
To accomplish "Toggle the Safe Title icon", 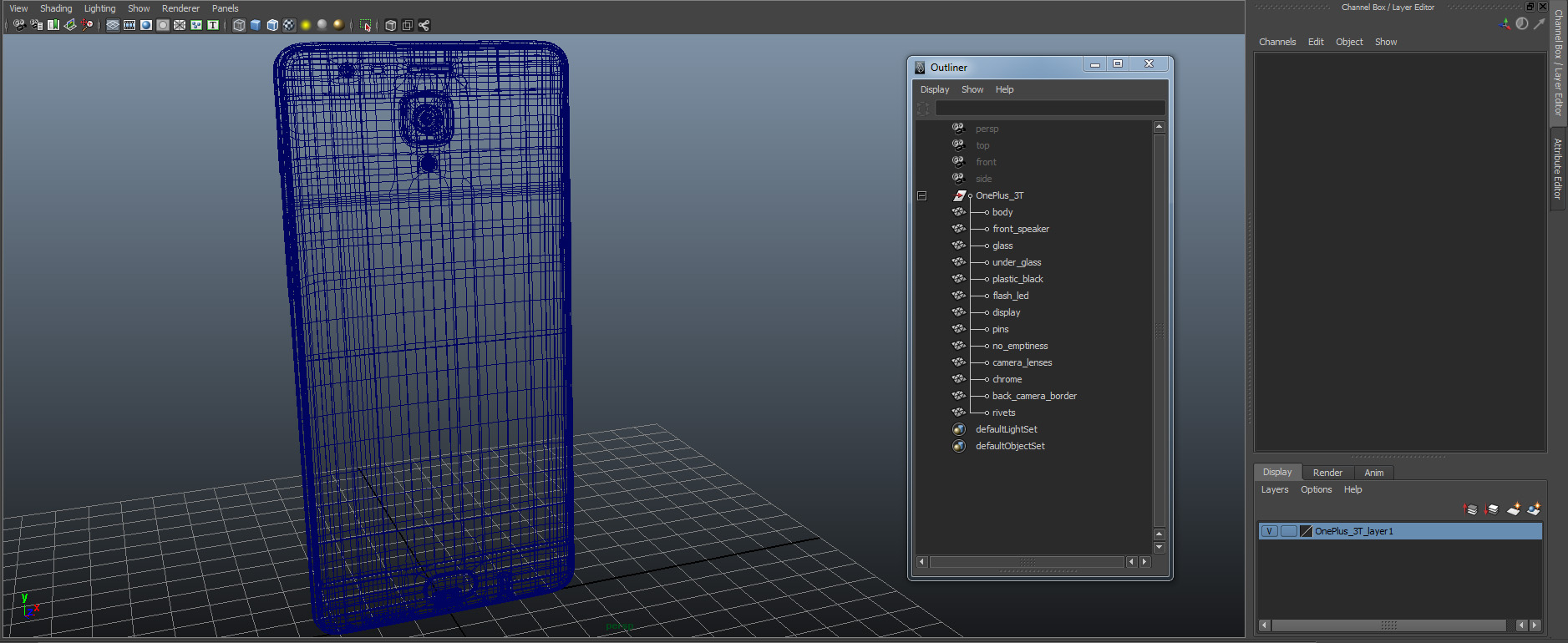I will coord(213,25).
